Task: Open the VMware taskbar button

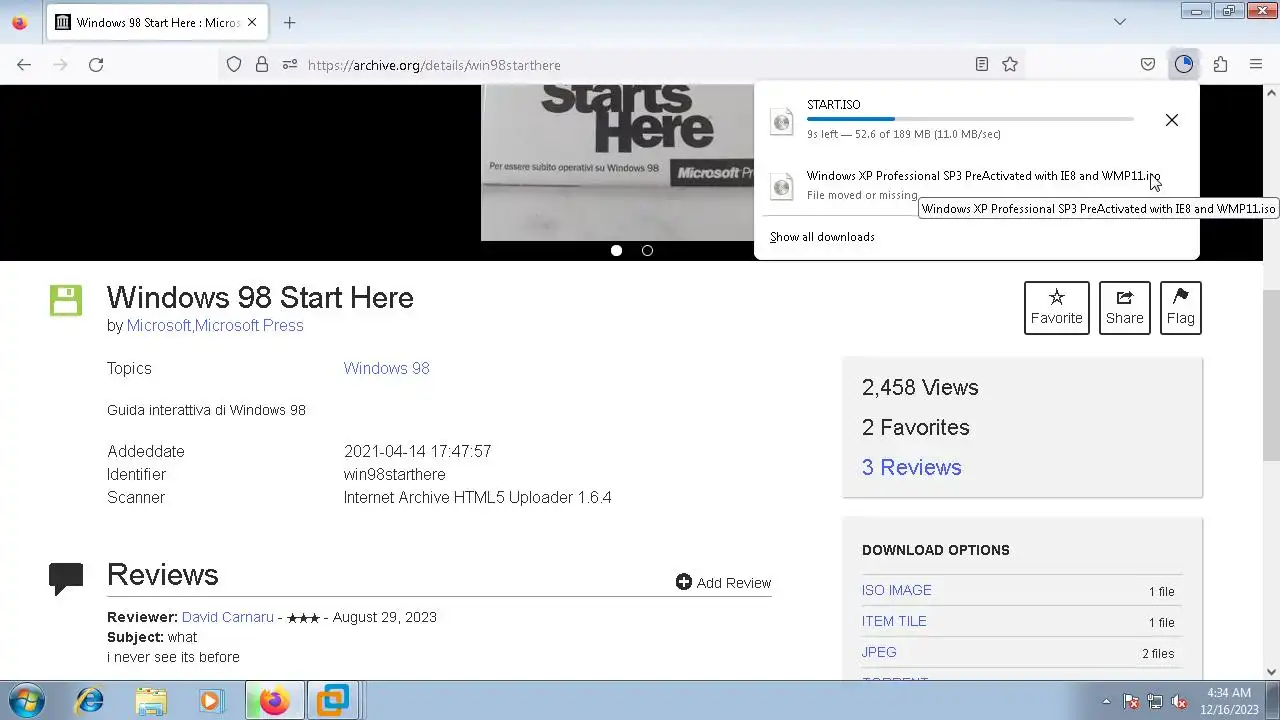Action: click(333, 700)
